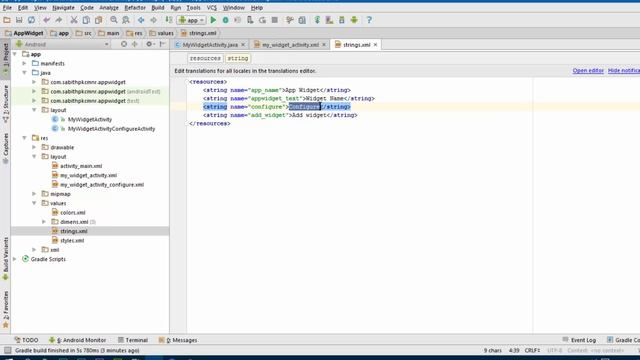This screenshot has height=360, width=640.
Task: Click the Open folder toolbar icon
Action: click(x=7, y=20)
